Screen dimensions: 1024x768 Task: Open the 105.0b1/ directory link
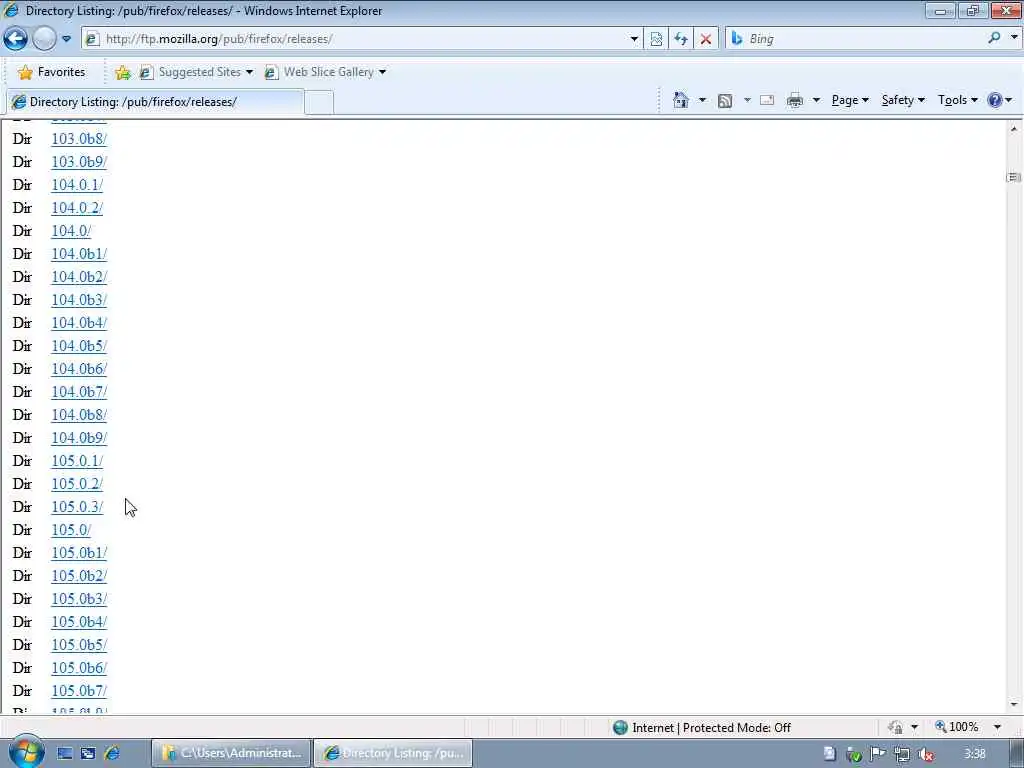point(79,553)
